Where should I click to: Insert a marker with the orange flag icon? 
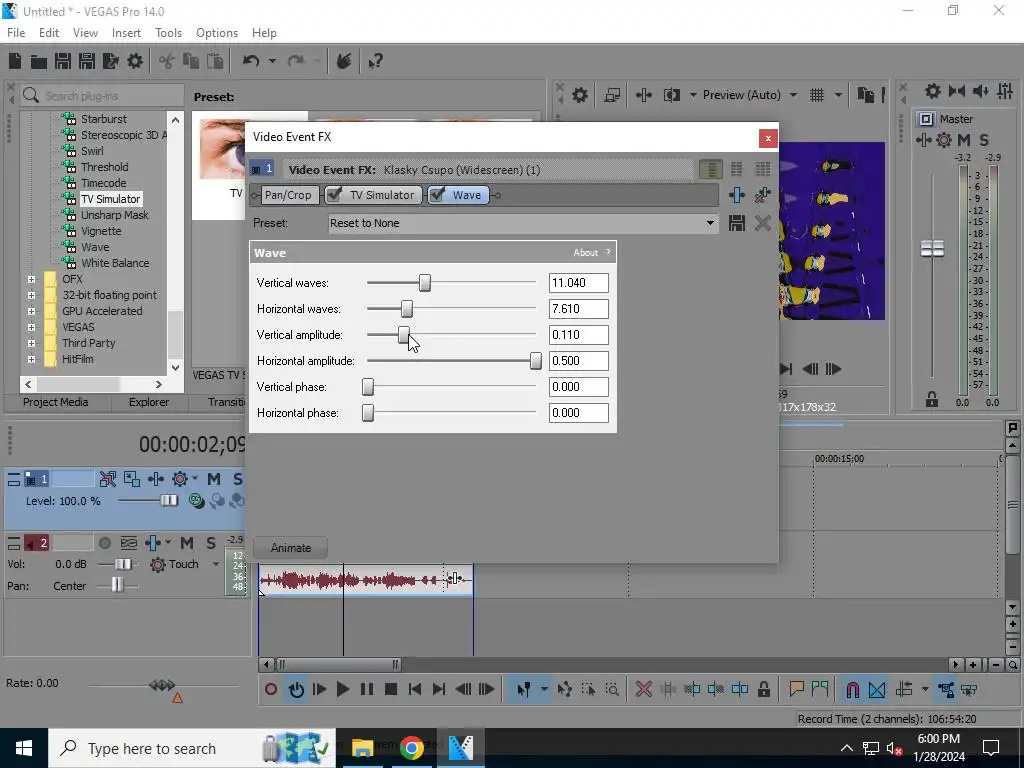[x=796, y=689]
